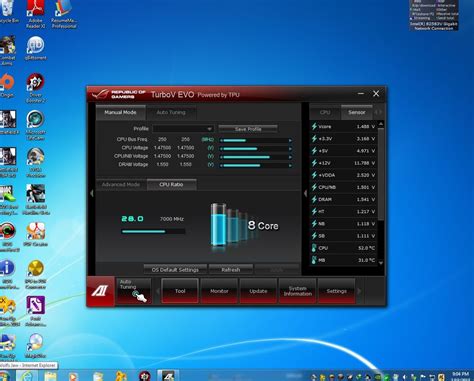Click the Save Profile button
The image size is (474, 381).
248,129
